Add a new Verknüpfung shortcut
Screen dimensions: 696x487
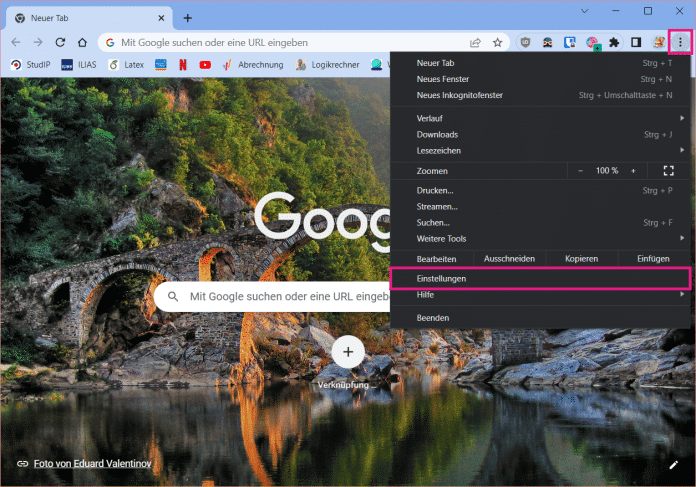pyautogui.click(x=348, y=351)
